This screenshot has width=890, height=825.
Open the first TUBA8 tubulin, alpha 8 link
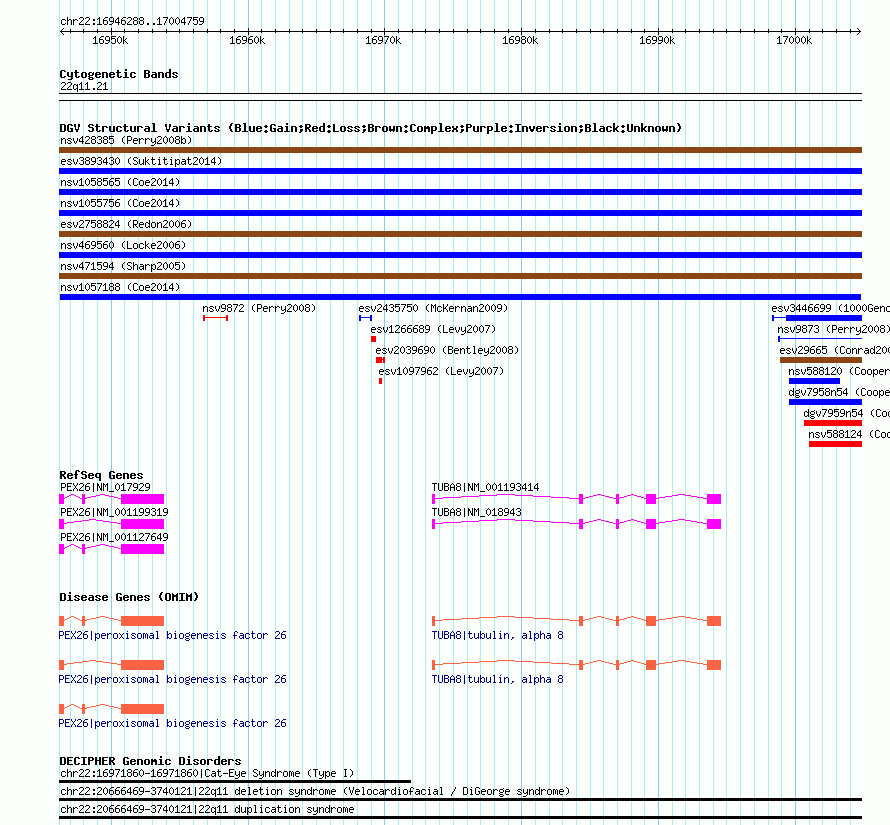(x=498, y=635)
